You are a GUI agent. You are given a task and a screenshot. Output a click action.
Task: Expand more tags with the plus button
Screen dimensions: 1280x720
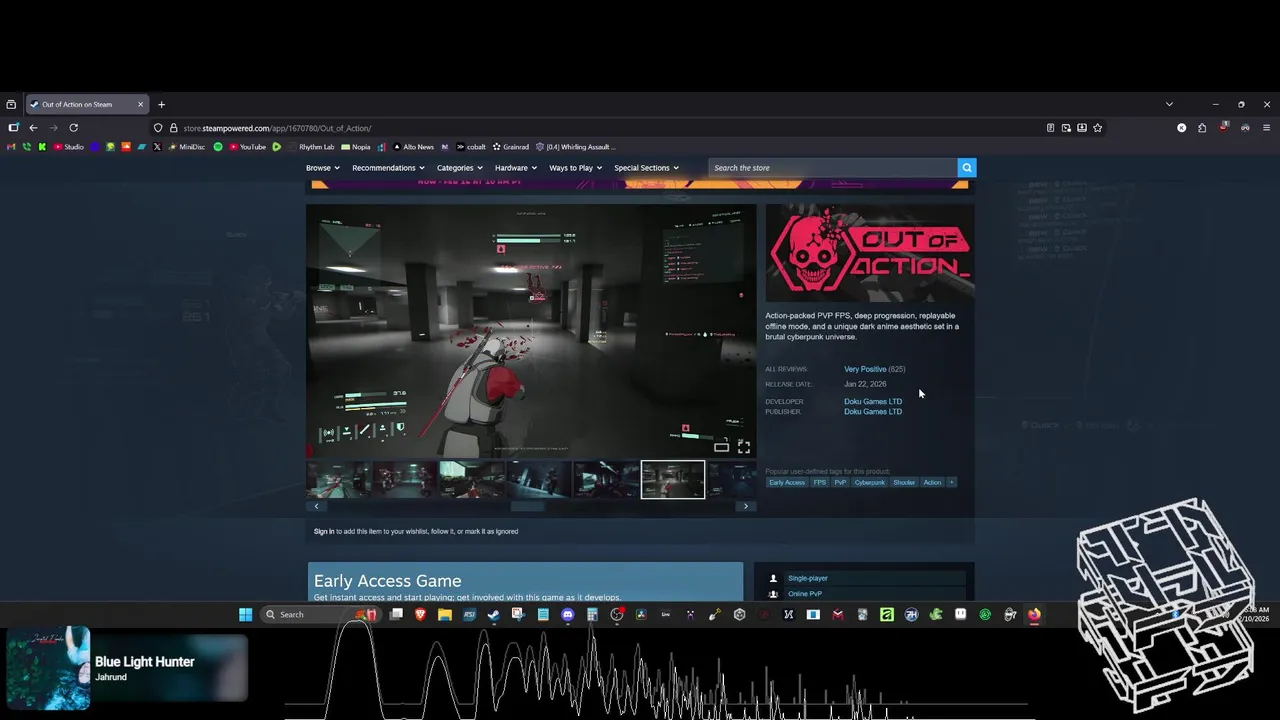click(951, 483)
